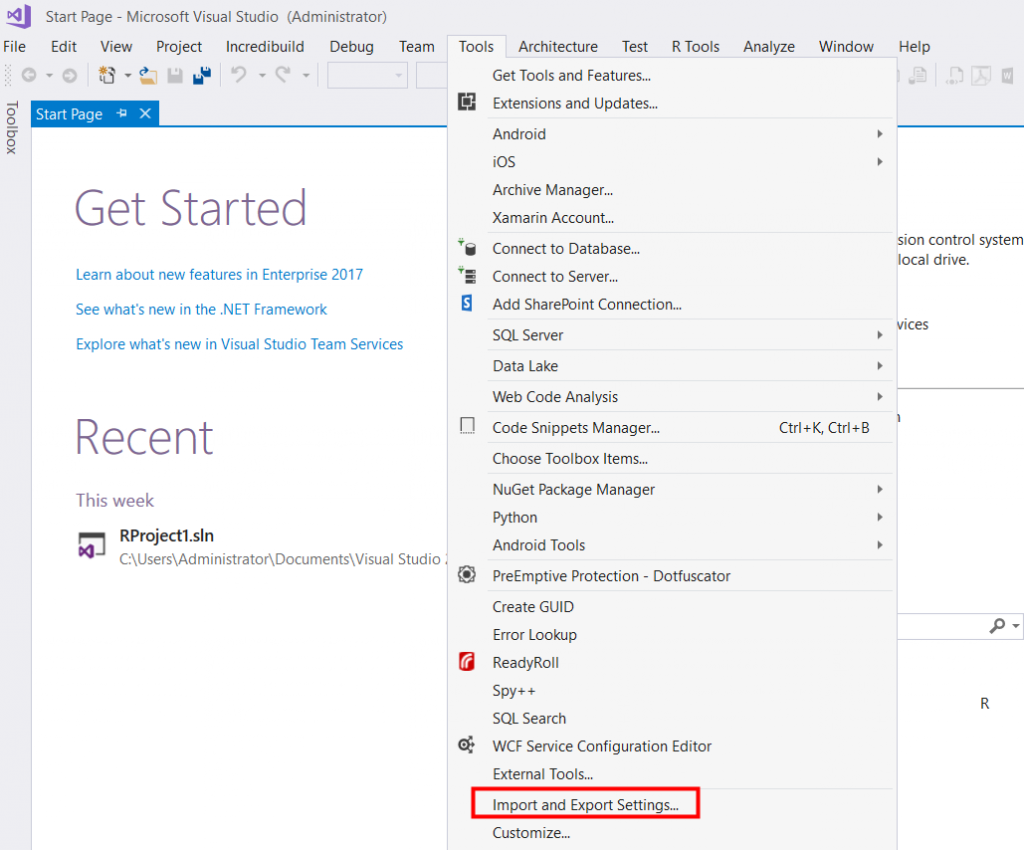Open the Toolbox side panel tab

pyautogui.click(x=11, y=128)
